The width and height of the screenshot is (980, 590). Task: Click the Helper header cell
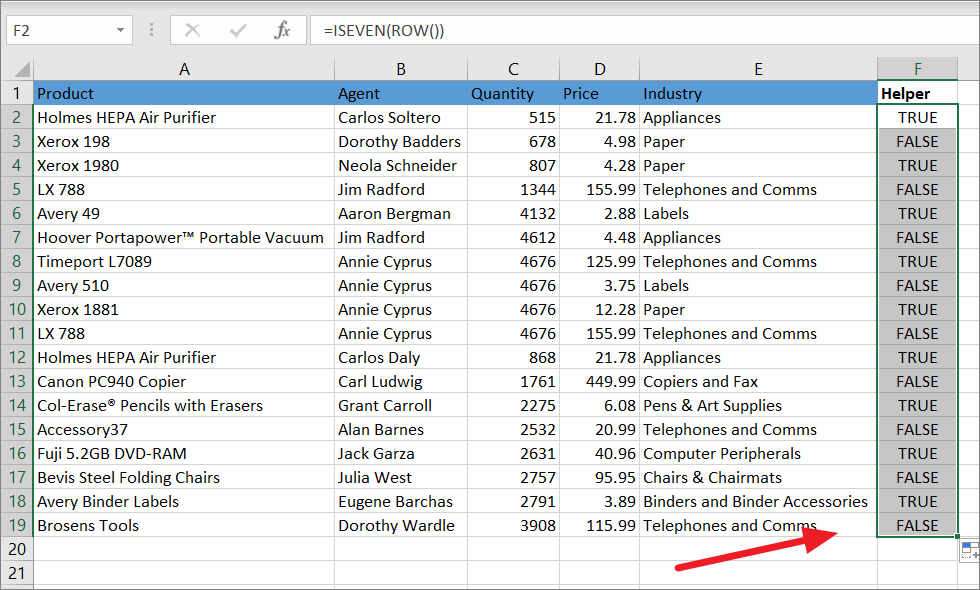point(918,93)
